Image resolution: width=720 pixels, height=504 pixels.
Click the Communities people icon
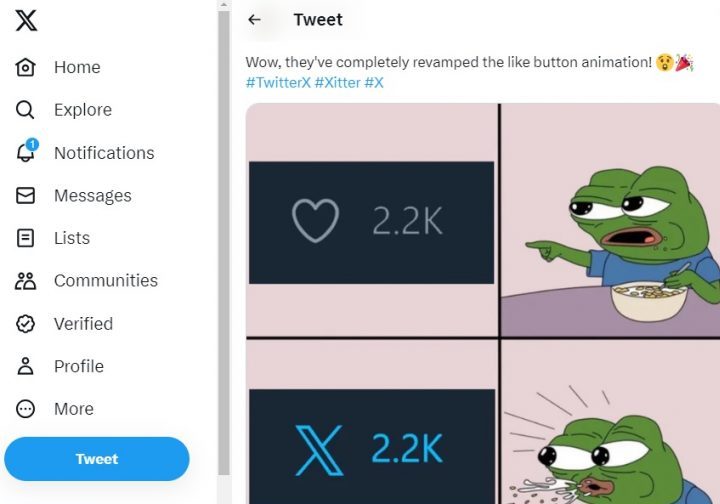(x=26, y=281)
